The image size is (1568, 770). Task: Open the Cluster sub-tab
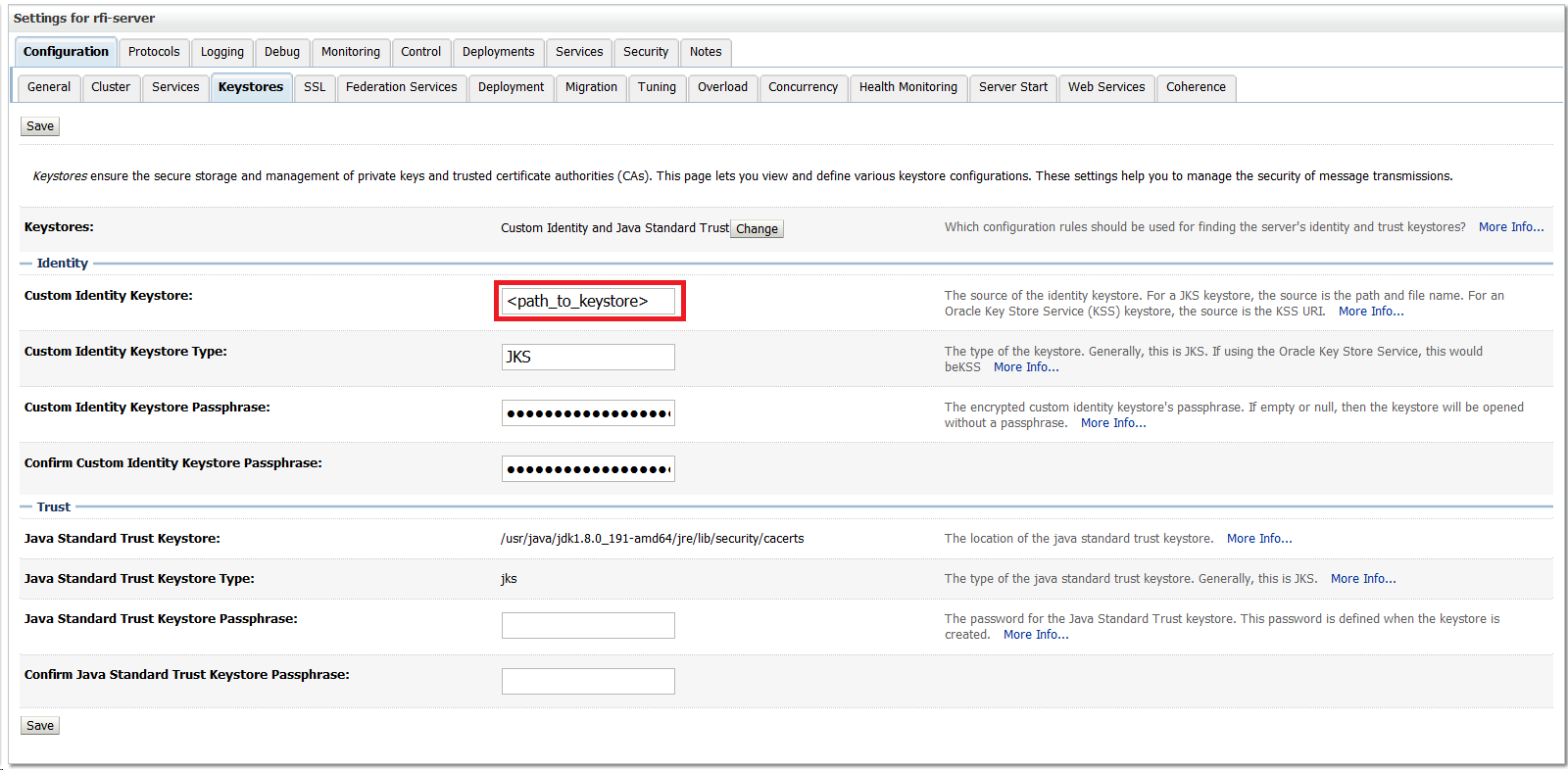111,87
